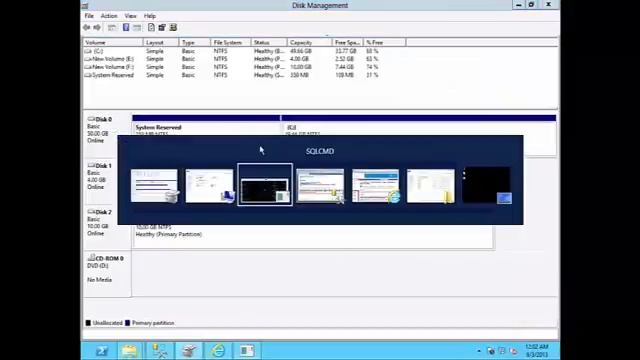640x360 pixels.
Task: Open the Action menu
Action: [109, 16]
